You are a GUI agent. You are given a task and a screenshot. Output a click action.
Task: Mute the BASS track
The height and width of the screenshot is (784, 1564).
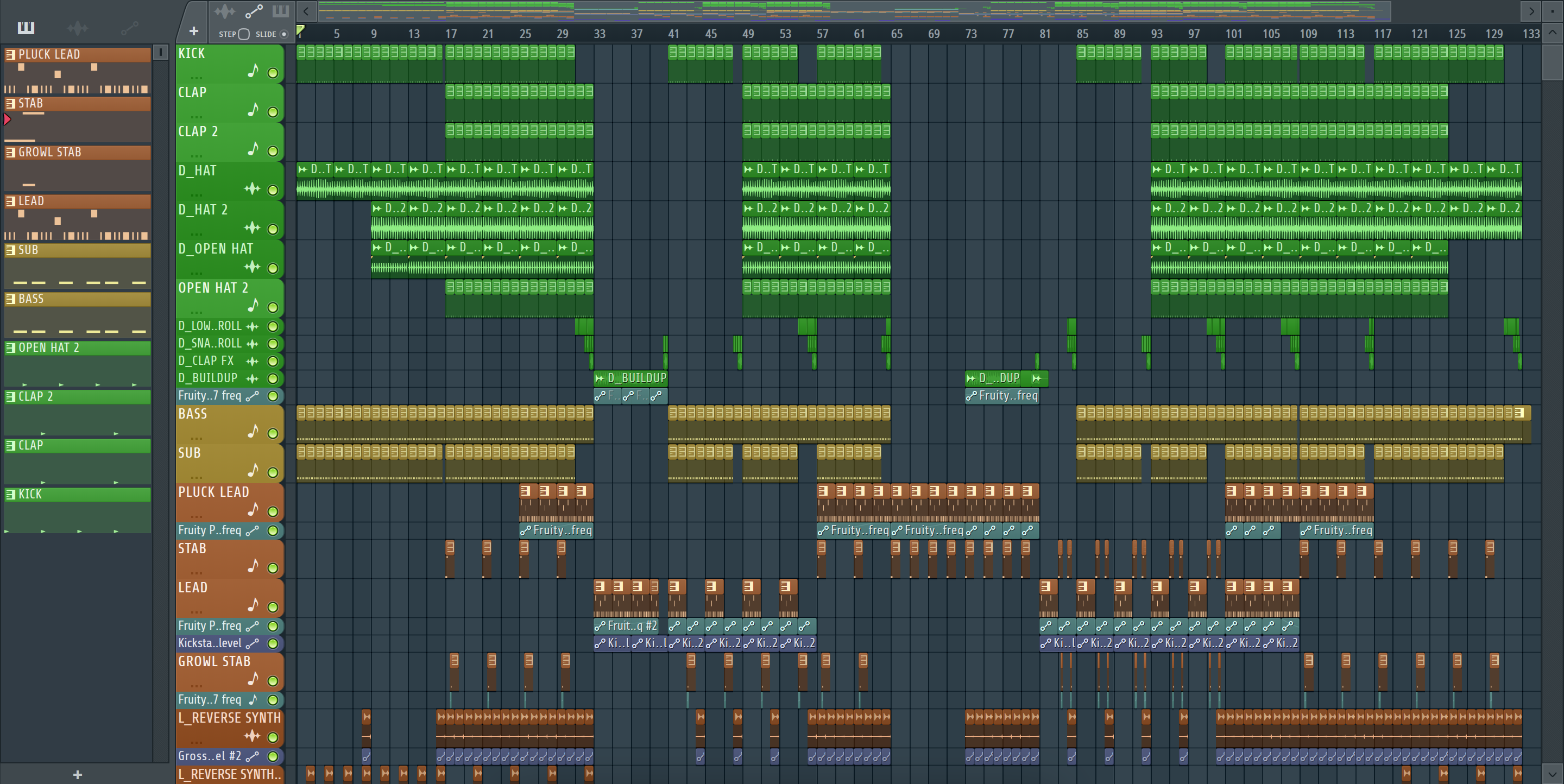(x=273, y=433)
